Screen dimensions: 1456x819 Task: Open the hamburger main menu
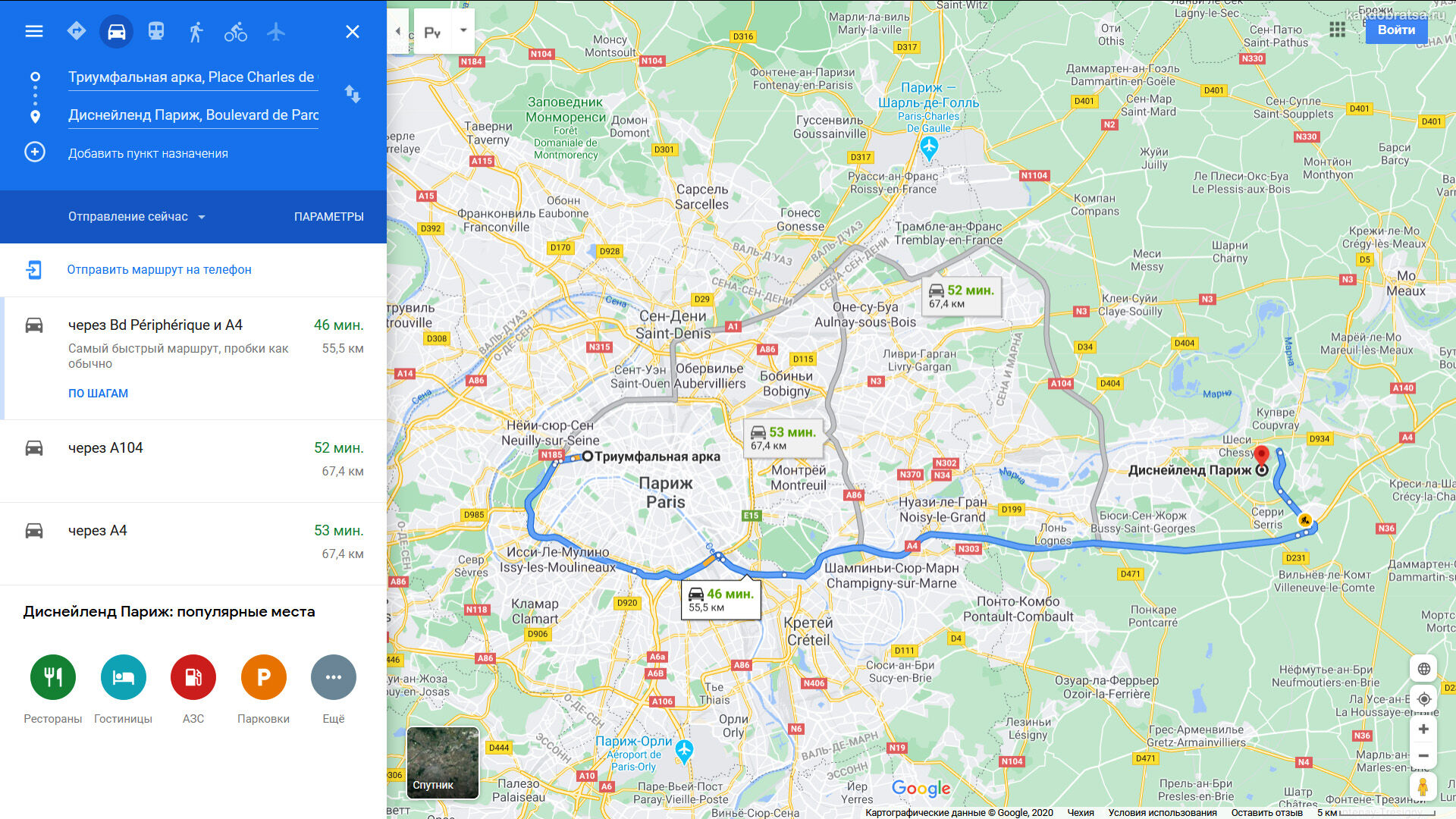point(34,31)
